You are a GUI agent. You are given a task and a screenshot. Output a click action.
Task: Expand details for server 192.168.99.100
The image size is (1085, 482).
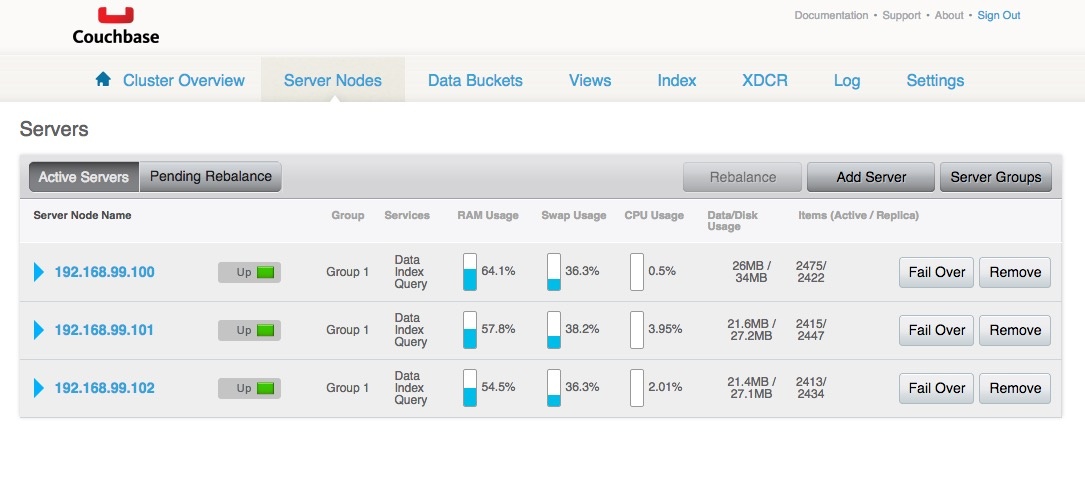[39, 272]
